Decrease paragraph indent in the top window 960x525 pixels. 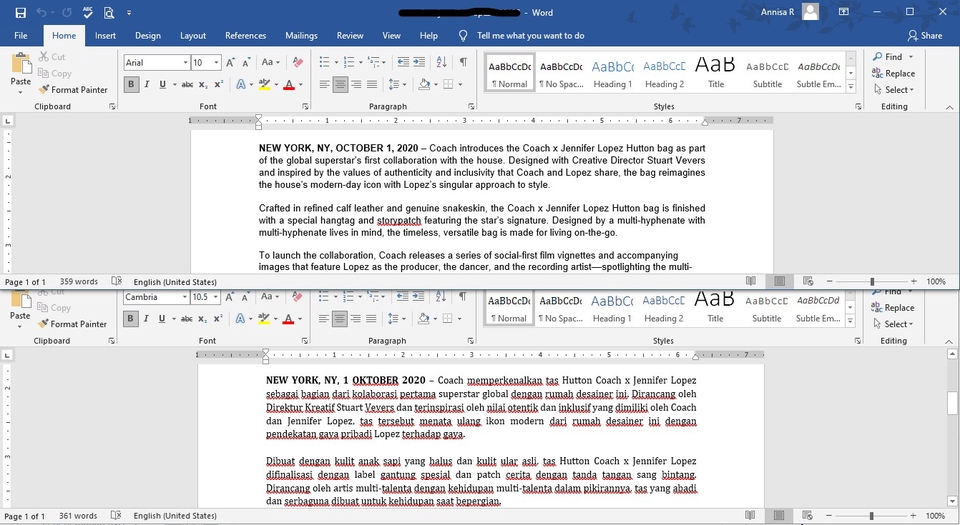(403, 62)
